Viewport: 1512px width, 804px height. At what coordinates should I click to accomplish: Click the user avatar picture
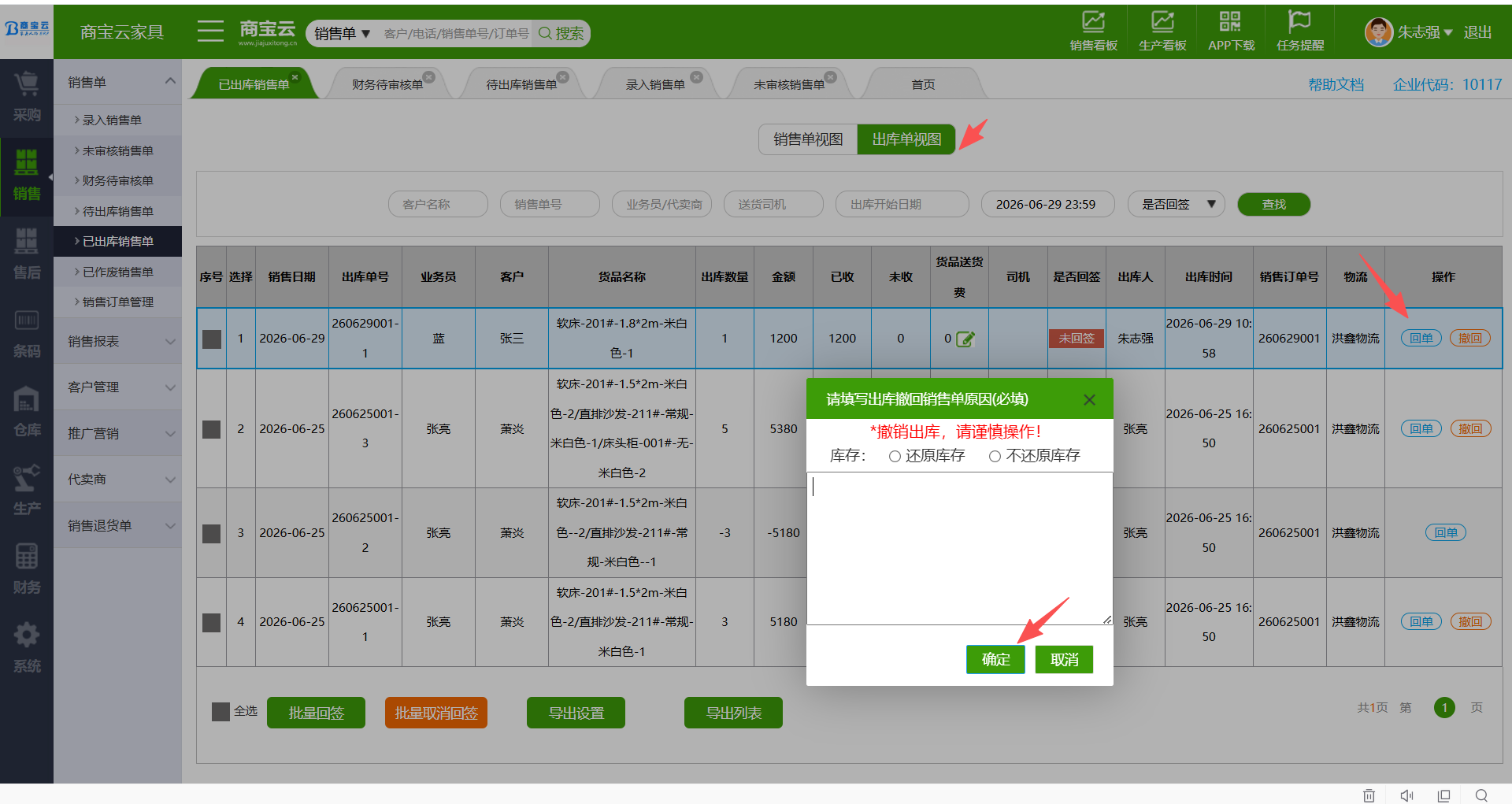point(1378,32)
